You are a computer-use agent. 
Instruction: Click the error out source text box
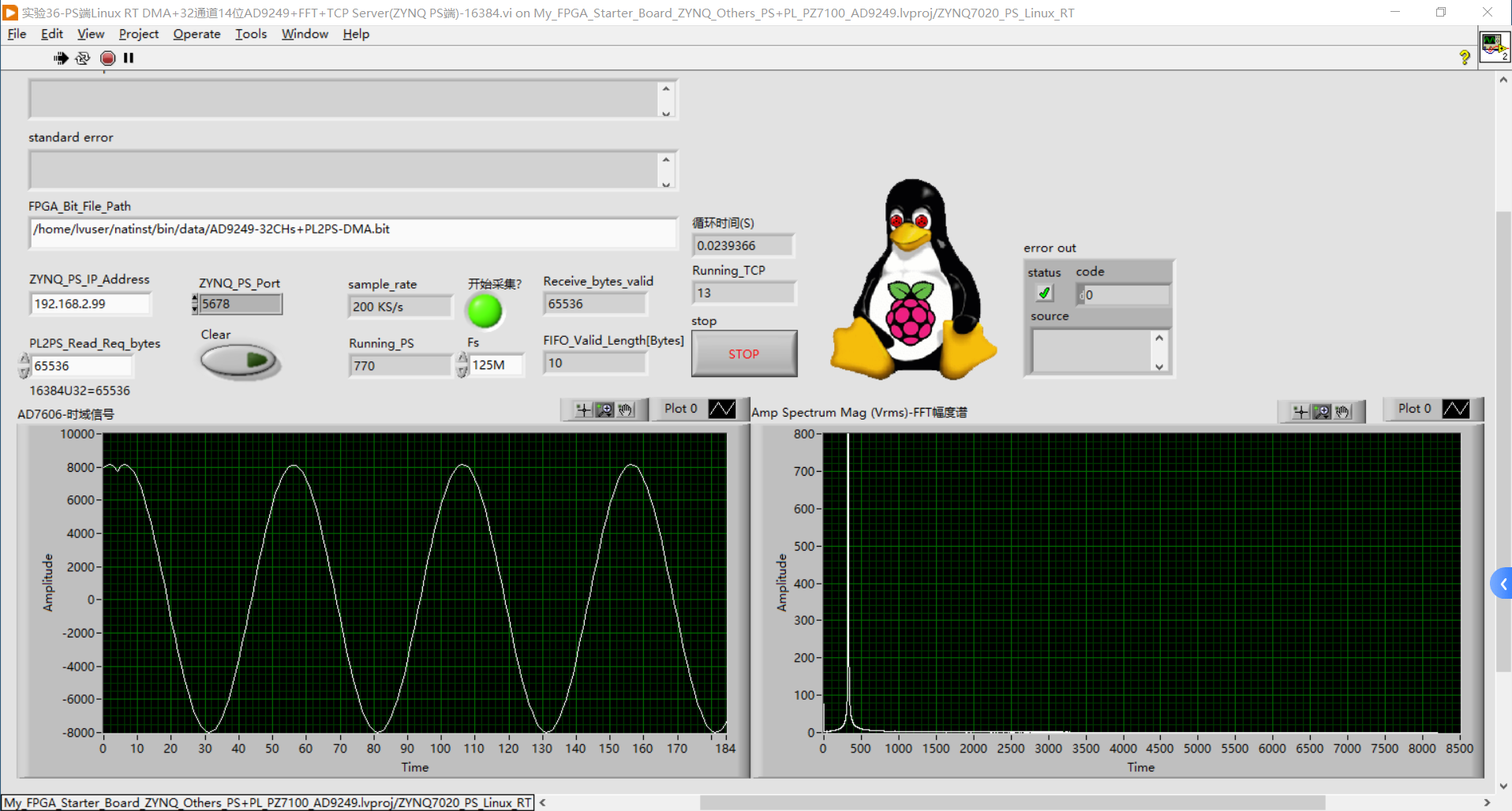pyautogui.click(x=1091, y=350)
